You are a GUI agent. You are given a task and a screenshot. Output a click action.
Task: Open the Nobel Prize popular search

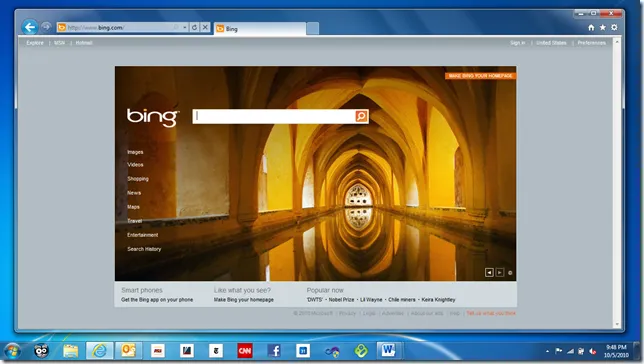[x=341, y=300]
